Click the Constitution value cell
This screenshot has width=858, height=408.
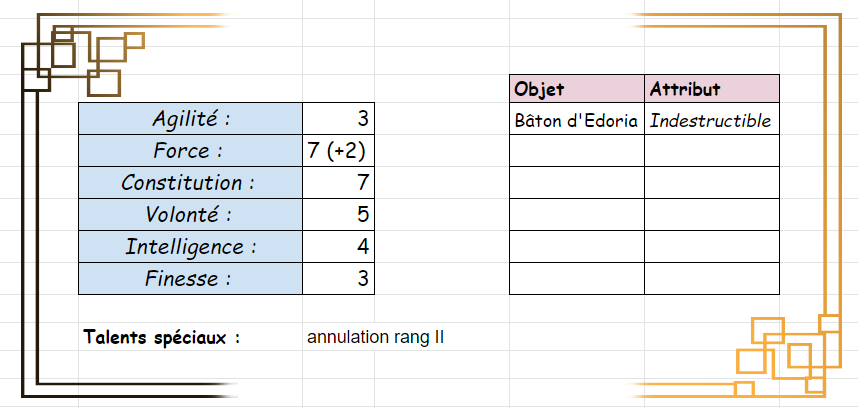[338, 183]
